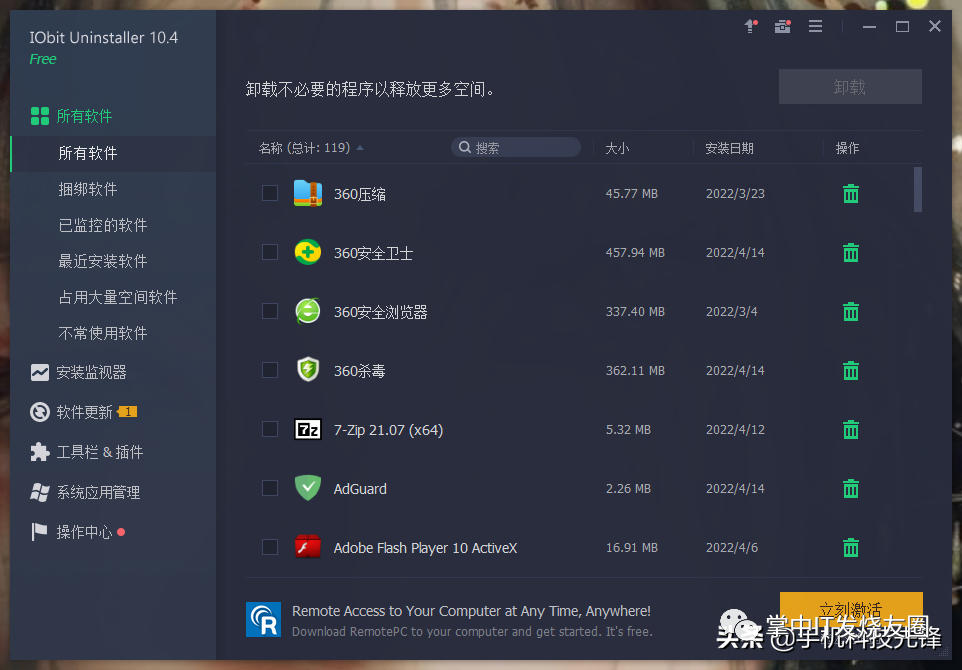Click the Adobe Flash Player icon

(308, 547)
